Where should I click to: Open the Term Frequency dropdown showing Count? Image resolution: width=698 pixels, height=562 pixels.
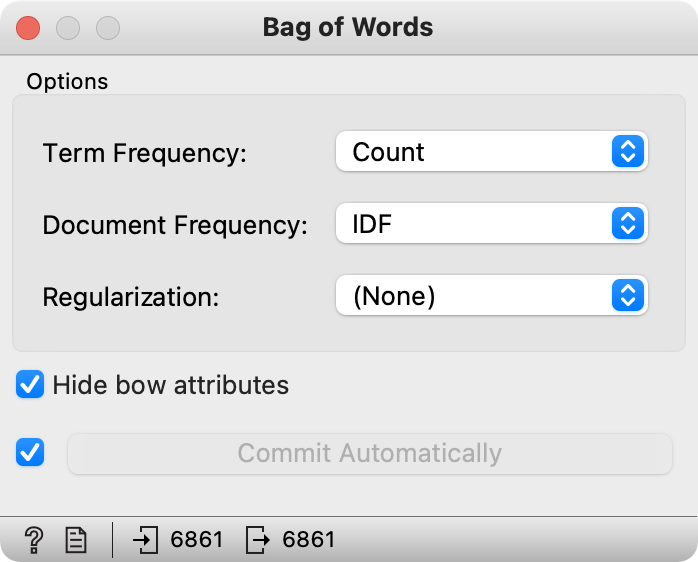coord(491,152)
